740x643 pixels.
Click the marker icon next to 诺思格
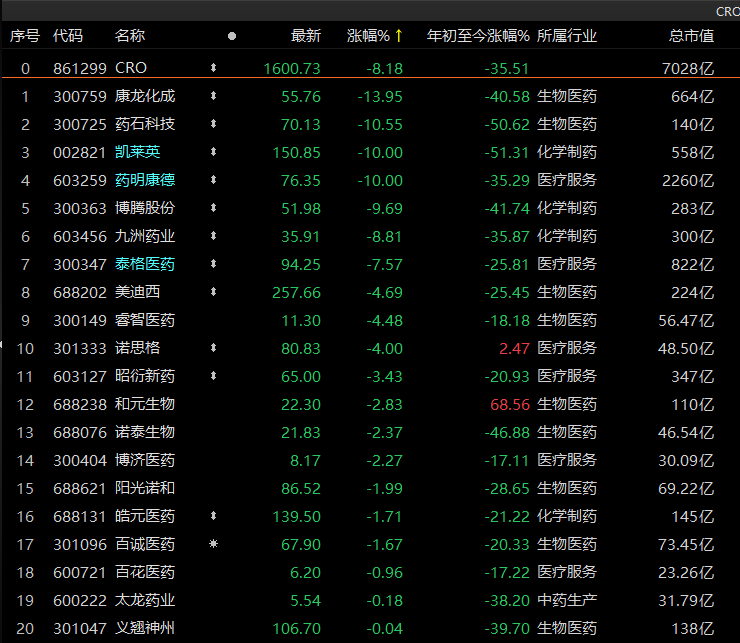click(x=213, y=349)
